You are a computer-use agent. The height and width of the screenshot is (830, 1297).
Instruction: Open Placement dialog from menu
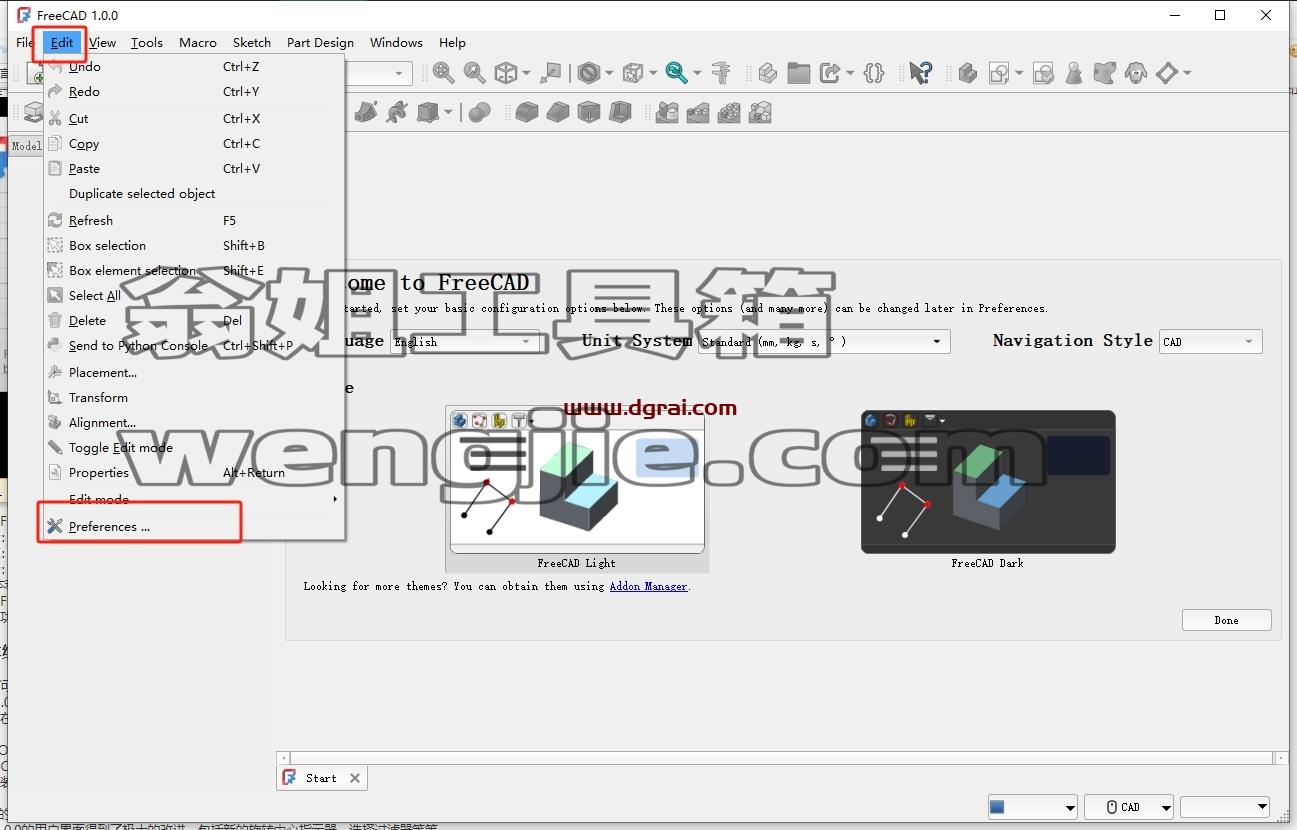(194, 373)
